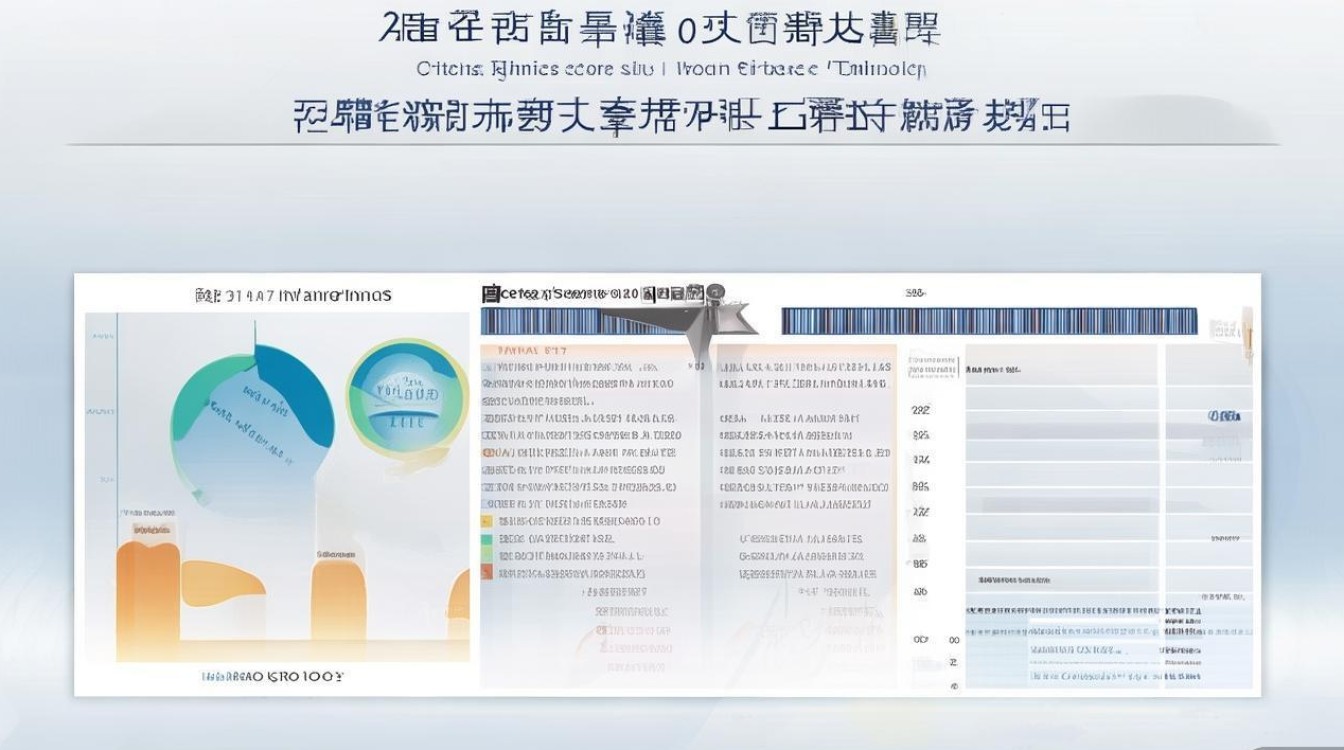Click the blue link inside the table
Image resolution: width=1344 pixels, height=750 pixels.
(1223, 414)
